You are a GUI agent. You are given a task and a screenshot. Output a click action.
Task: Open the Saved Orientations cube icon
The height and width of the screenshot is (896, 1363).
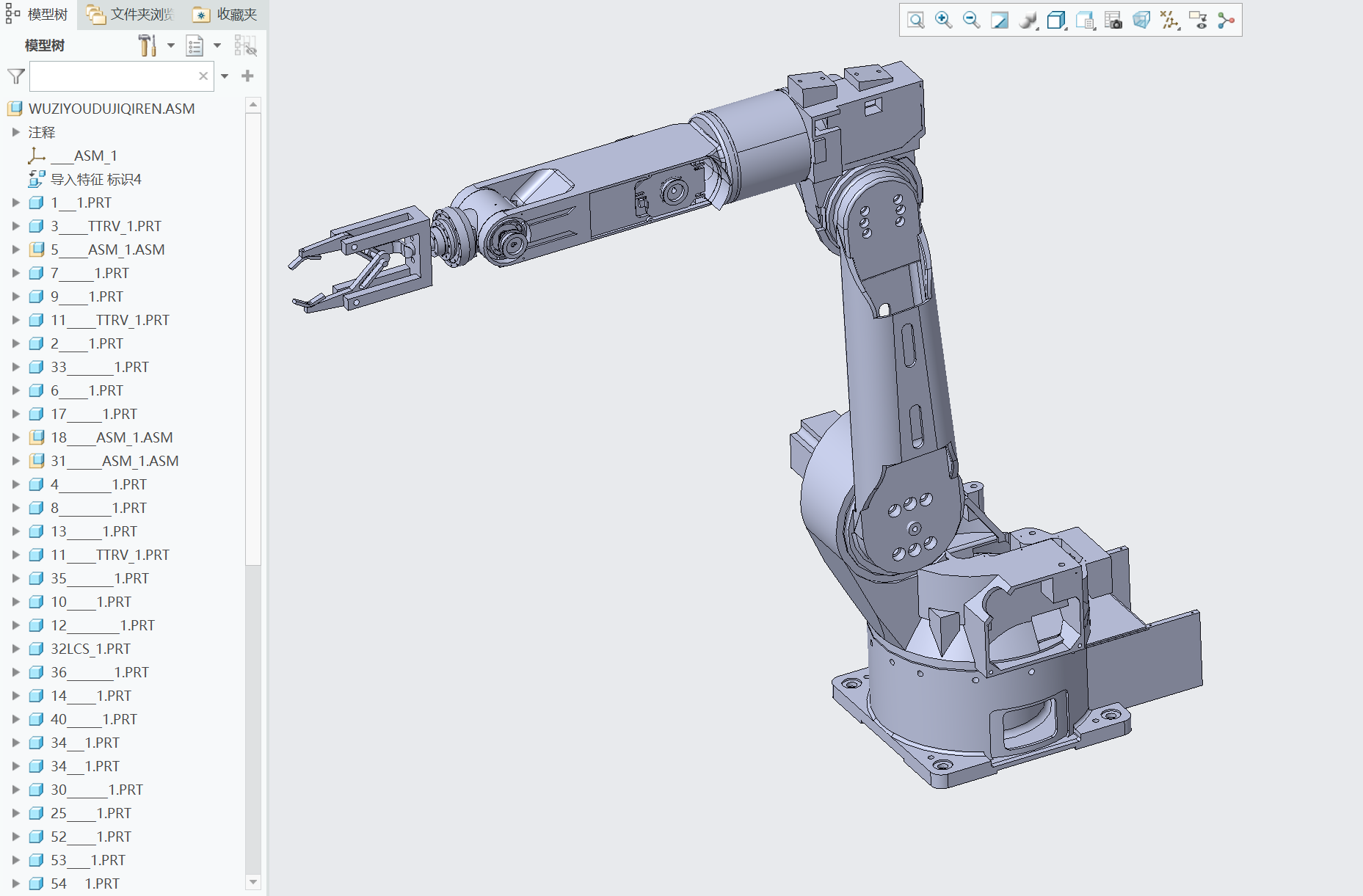(1056, 21)
